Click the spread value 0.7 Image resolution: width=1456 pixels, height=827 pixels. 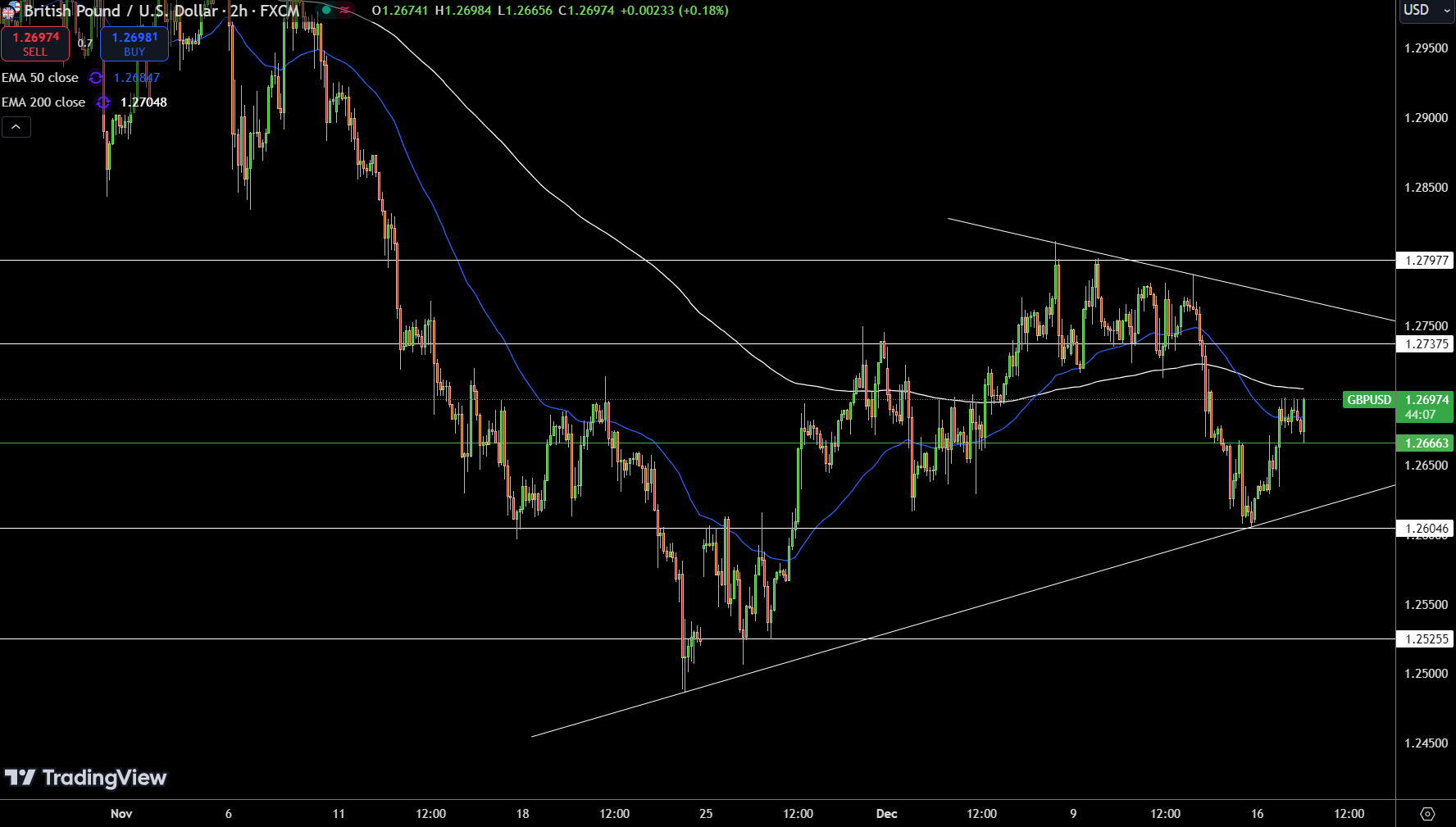[x=85, y=43]
